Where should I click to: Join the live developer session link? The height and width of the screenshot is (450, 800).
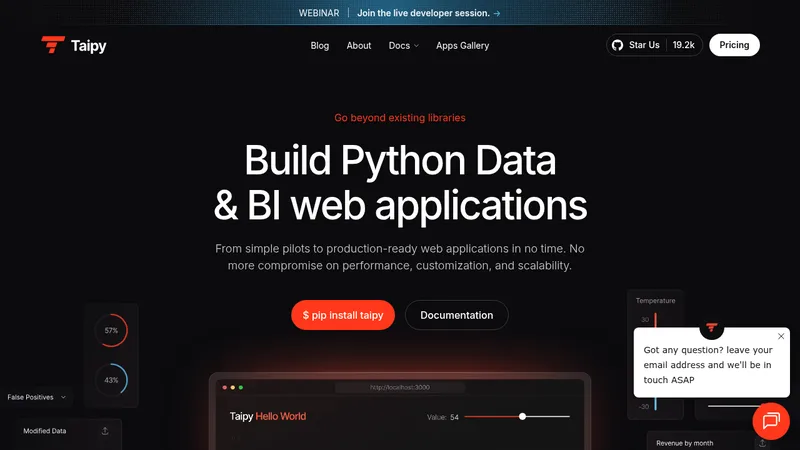click(423, 13)
